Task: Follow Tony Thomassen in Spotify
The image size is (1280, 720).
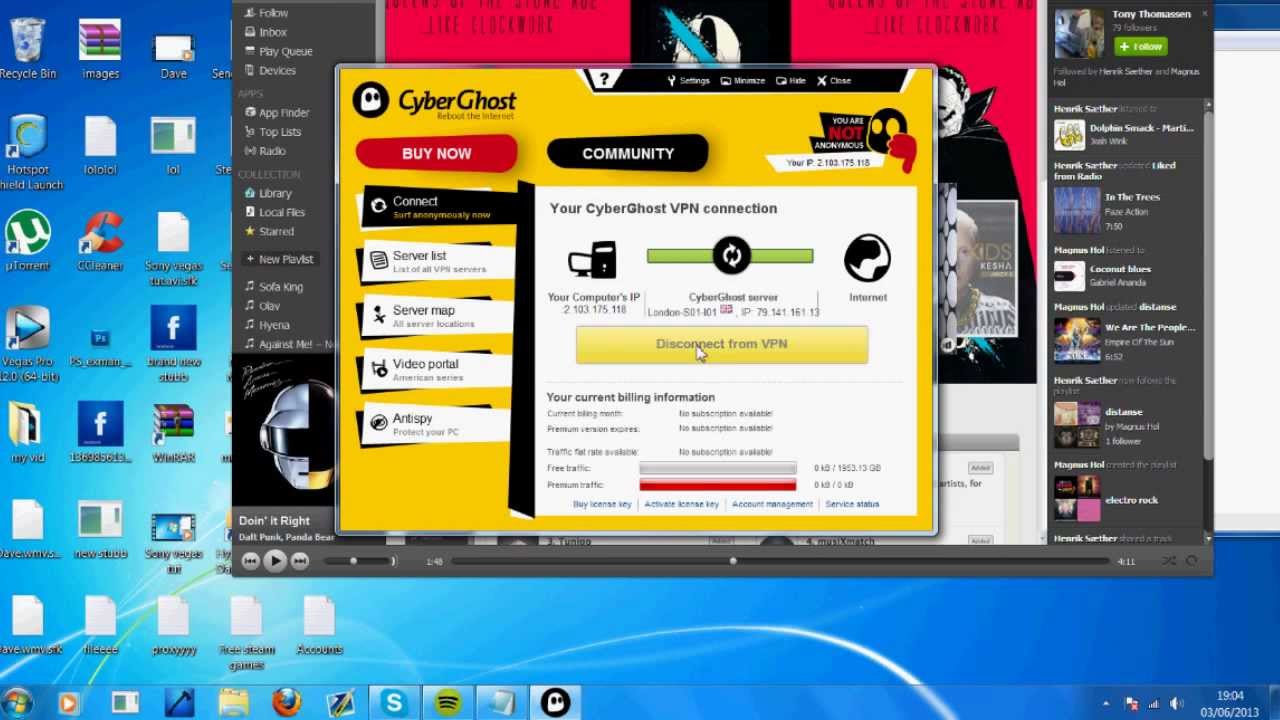Action: point(1141,46)
